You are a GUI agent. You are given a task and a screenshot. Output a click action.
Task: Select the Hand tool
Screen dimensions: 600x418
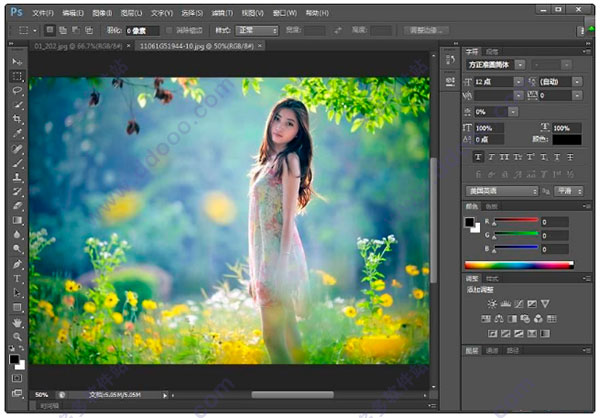tap(17, 323)
